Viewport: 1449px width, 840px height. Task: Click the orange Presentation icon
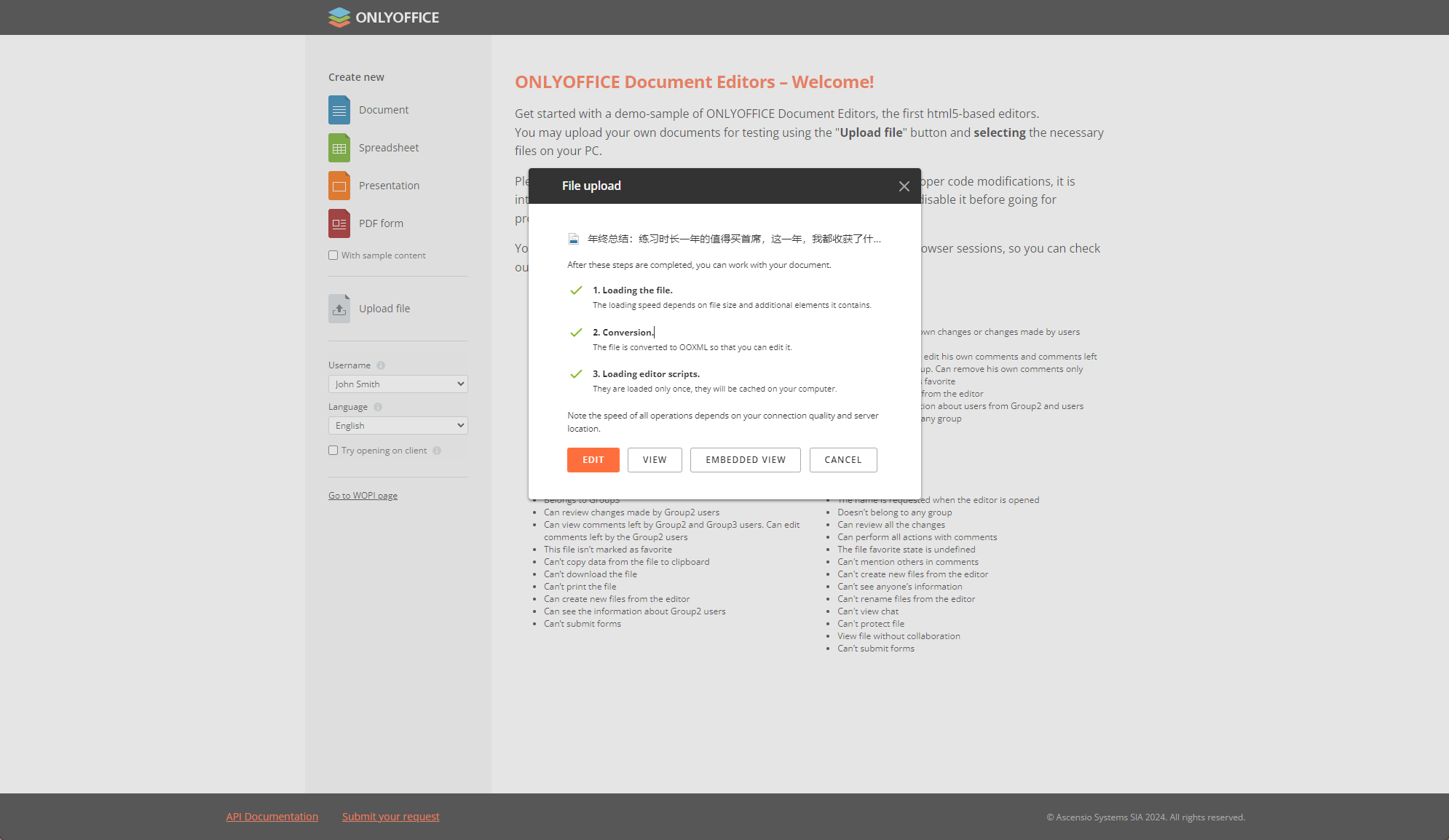click(x=339, y=186)
